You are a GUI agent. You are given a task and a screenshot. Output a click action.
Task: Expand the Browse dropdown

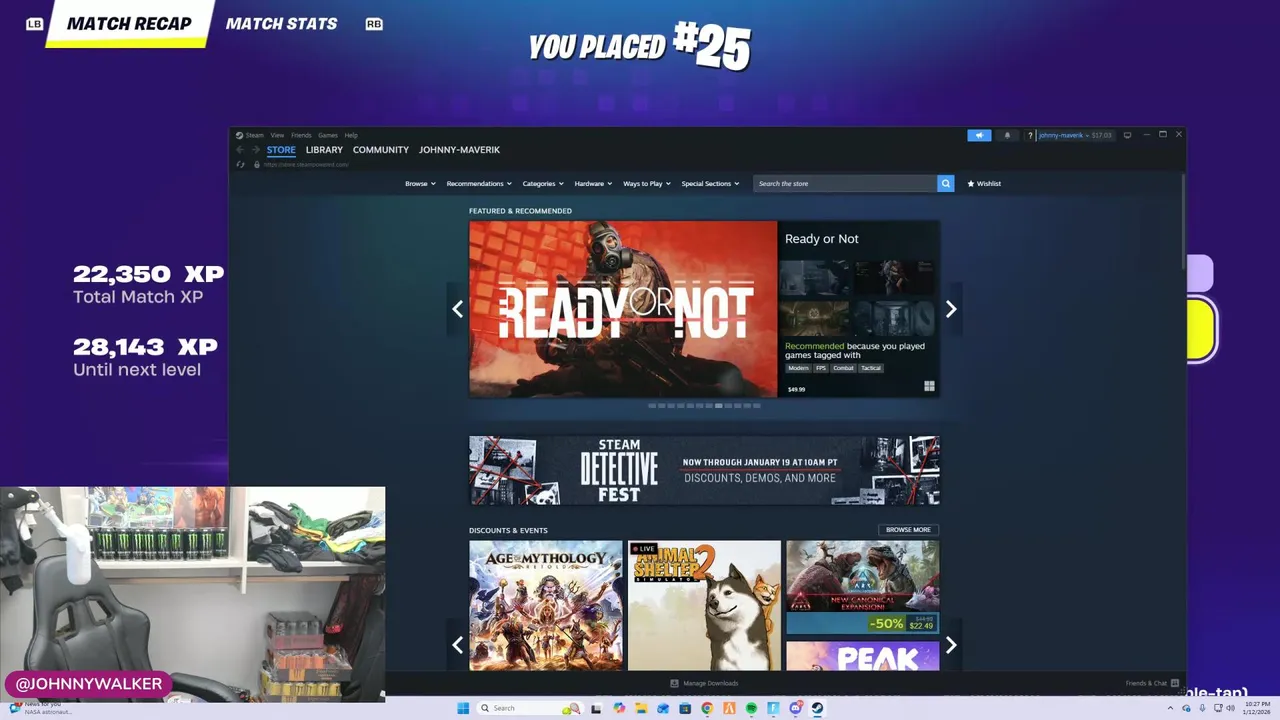tap(420, 184)
